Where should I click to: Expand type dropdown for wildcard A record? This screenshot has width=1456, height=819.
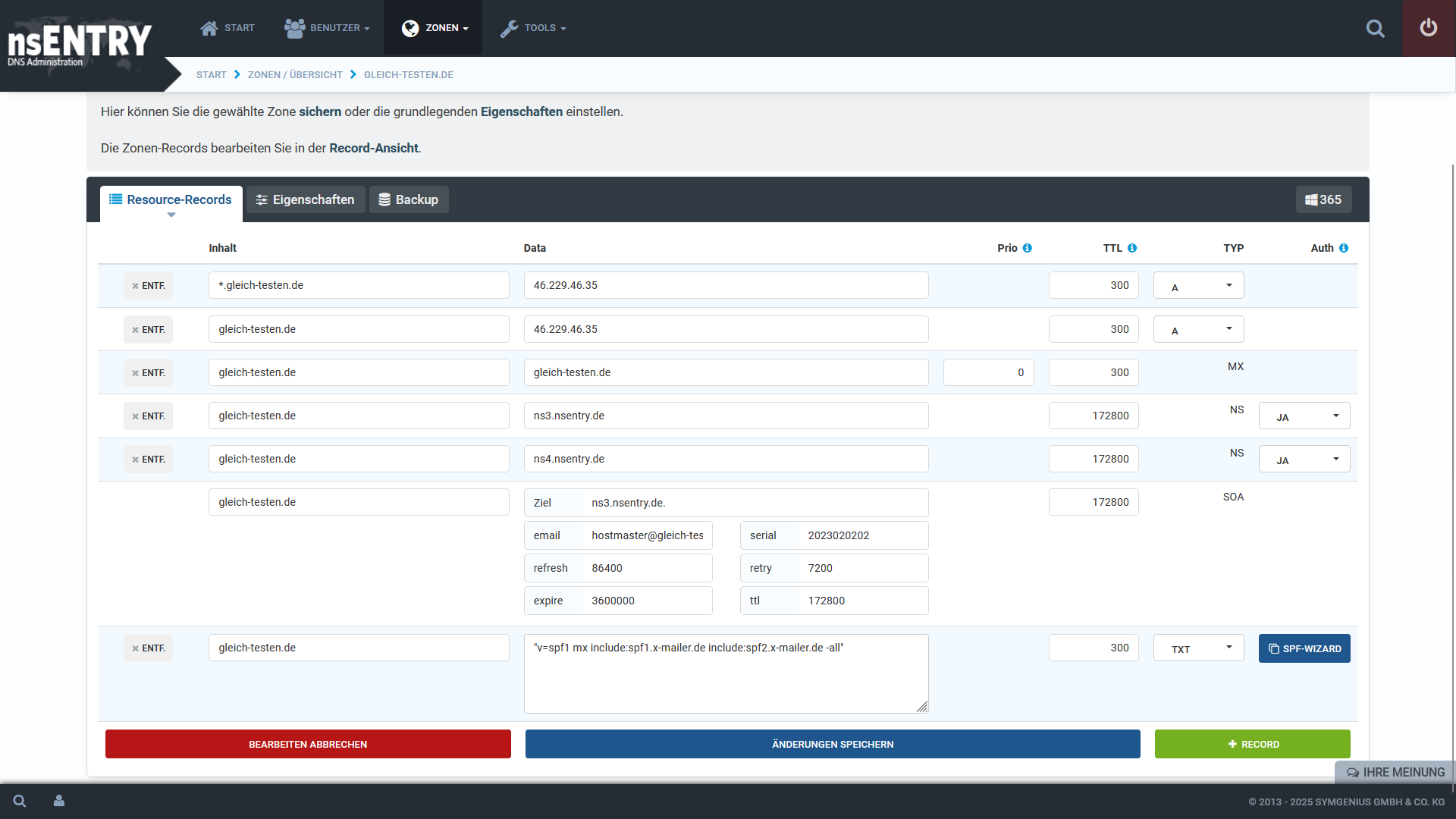pos(1198,286)
